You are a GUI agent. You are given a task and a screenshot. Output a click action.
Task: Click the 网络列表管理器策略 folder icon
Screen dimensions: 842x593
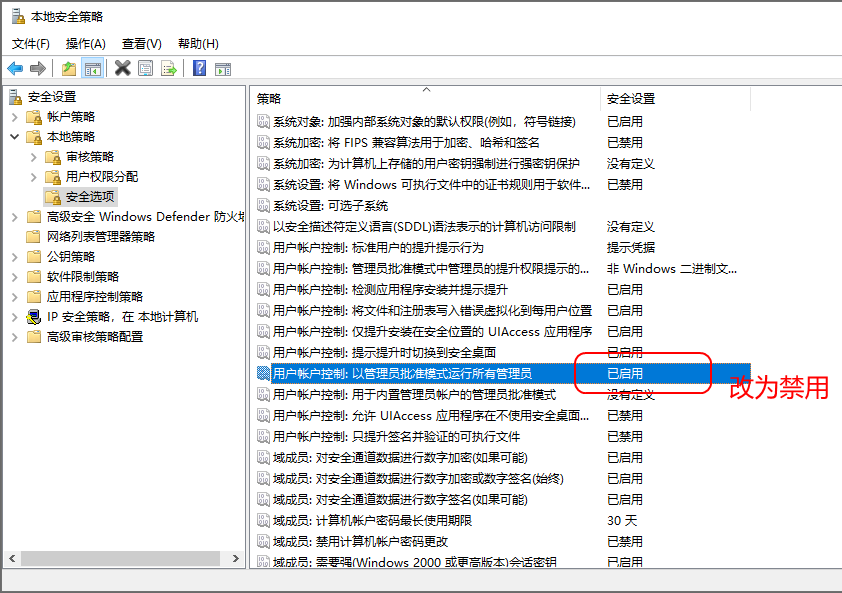point(34,237)
